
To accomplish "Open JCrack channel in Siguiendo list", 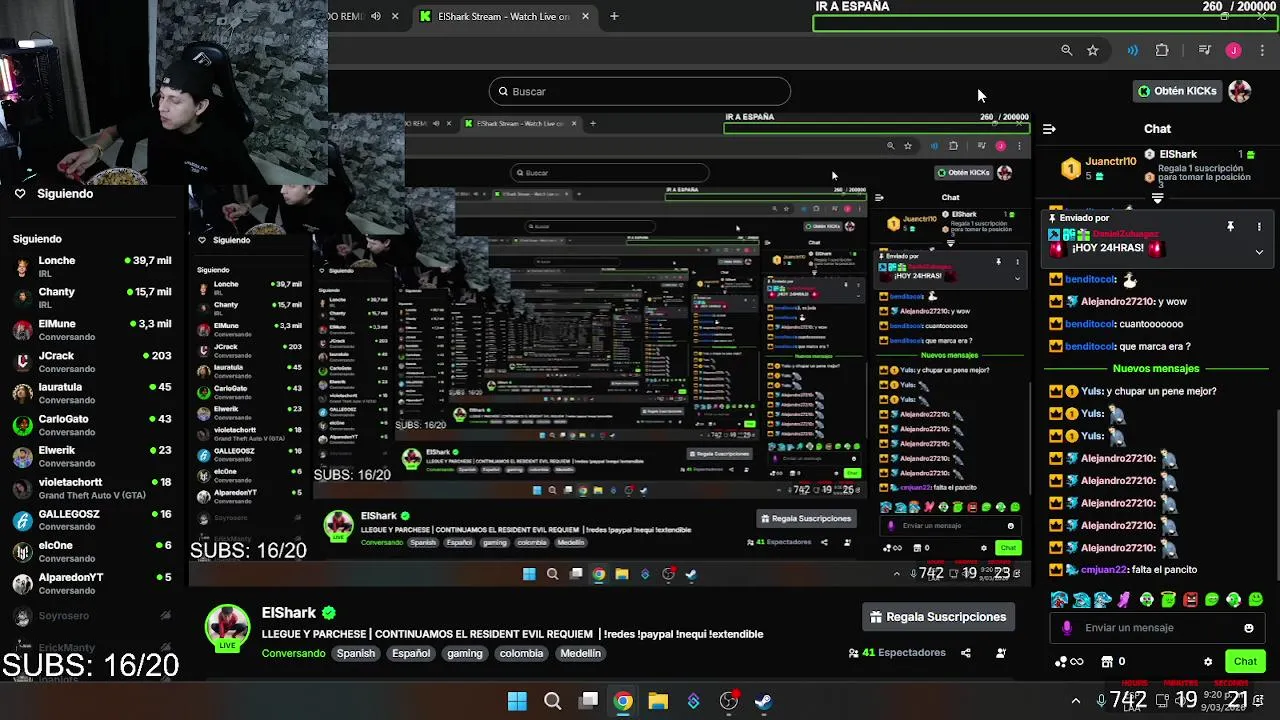I will 92,362.
